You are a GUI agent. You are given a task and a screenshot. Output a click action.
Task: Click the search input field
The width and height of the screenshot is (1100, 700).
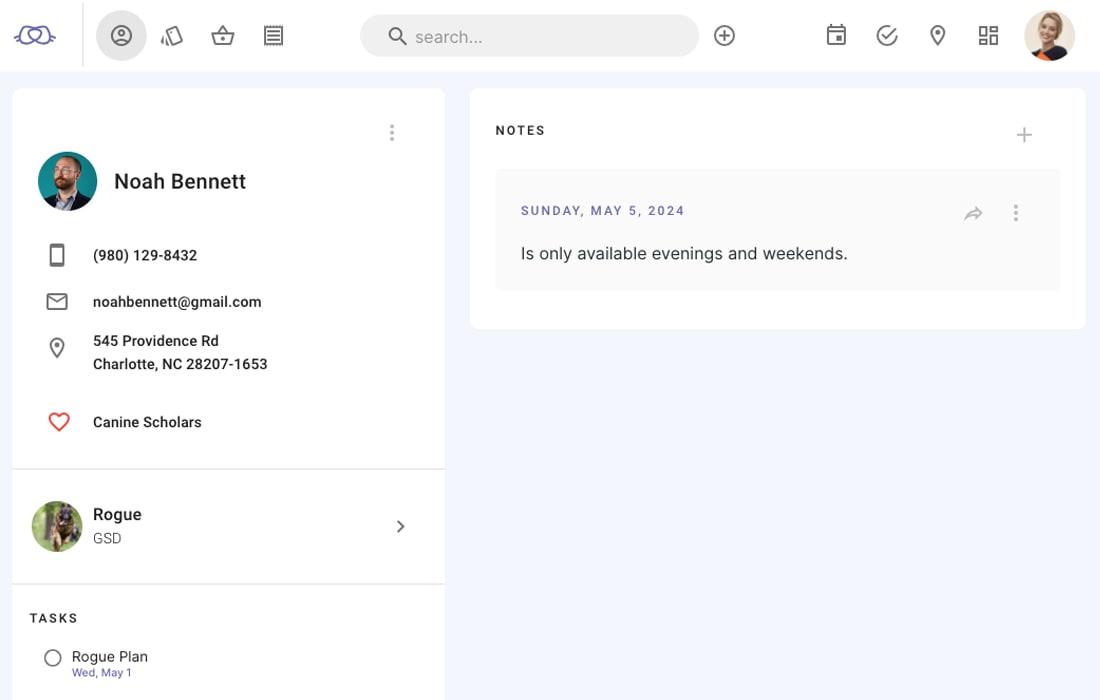coord(530,36)
